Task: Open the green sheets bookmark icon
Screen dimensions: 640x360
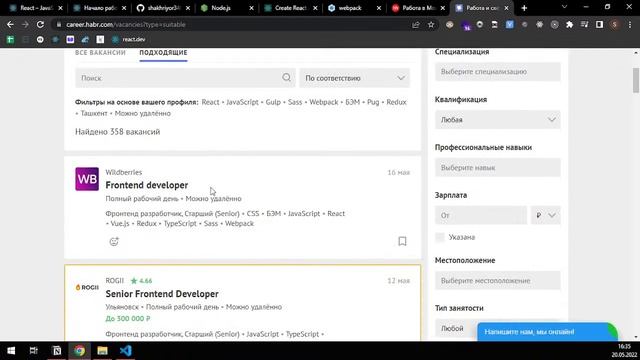Action: [10, 39]
